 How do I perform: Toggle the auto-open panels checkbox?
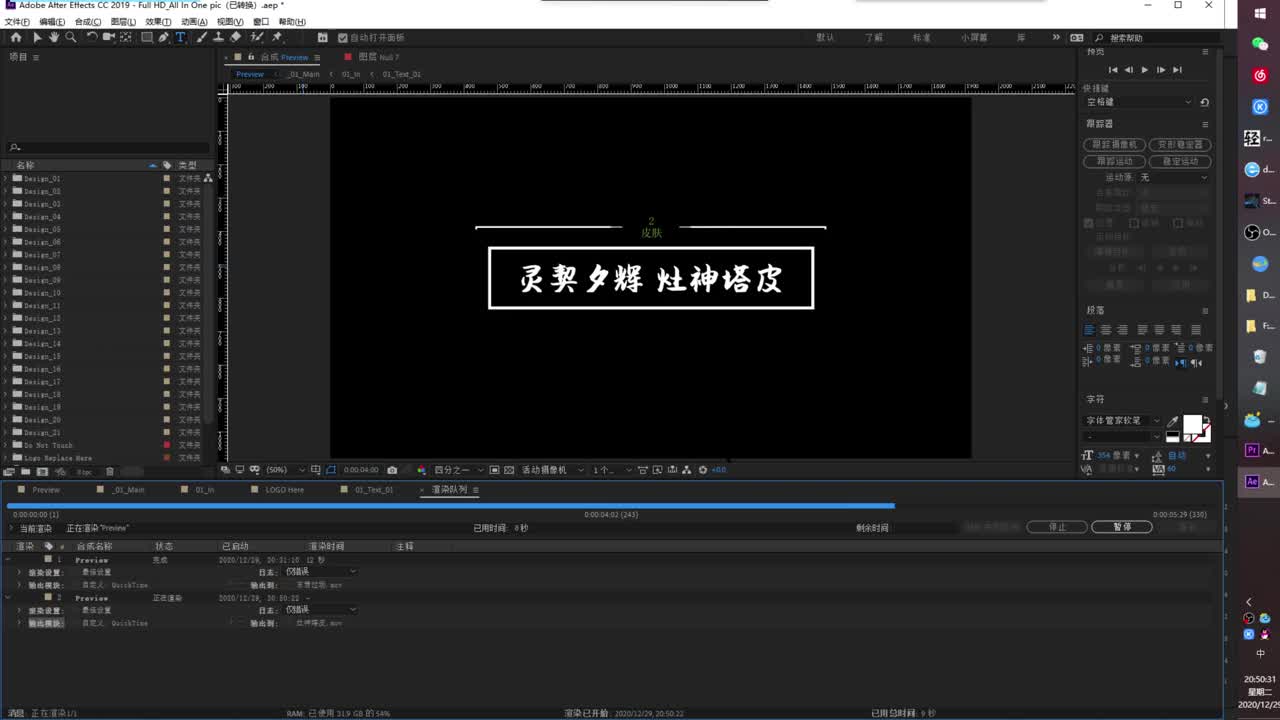click(344, 37)
